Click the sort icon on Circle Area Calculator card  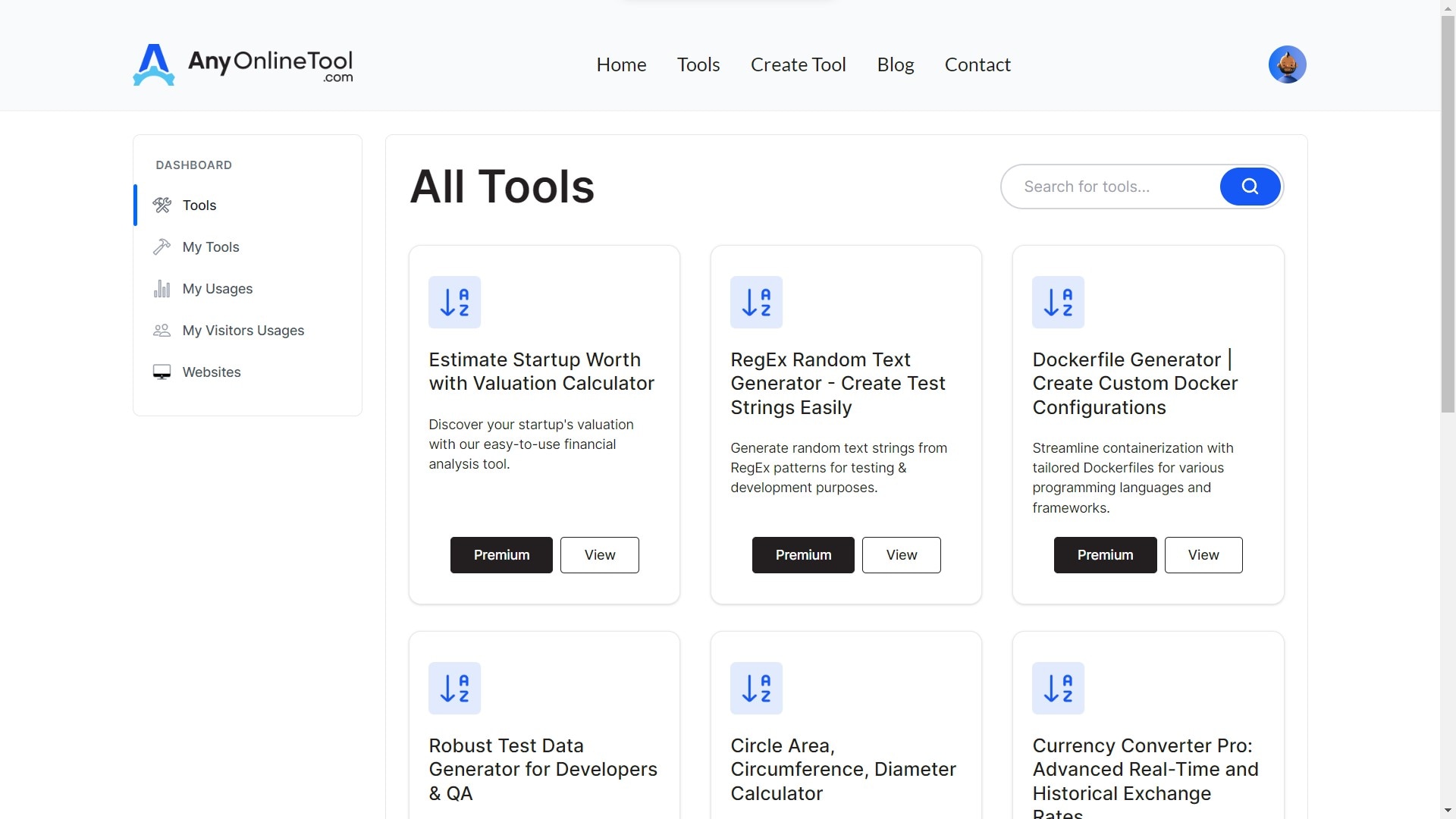pyautogui.click(x=756, y=688)
